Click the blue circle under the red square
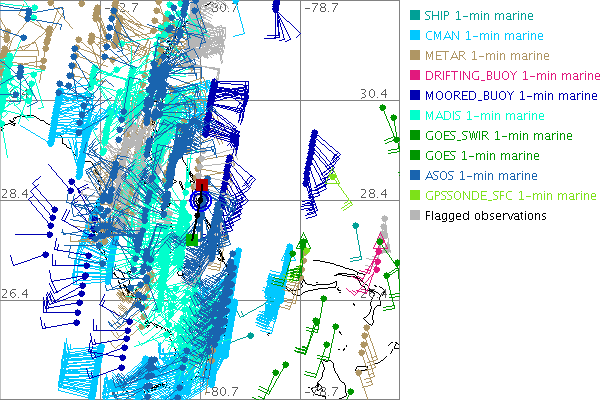 (200, 201)
